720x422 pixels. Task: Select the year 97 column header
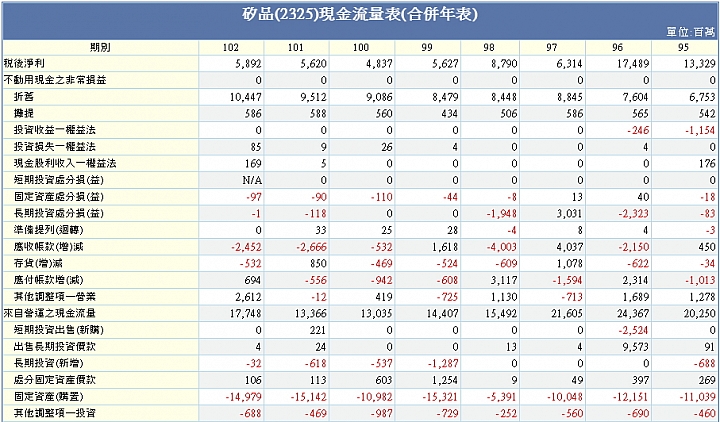click(x=551, y=47)
